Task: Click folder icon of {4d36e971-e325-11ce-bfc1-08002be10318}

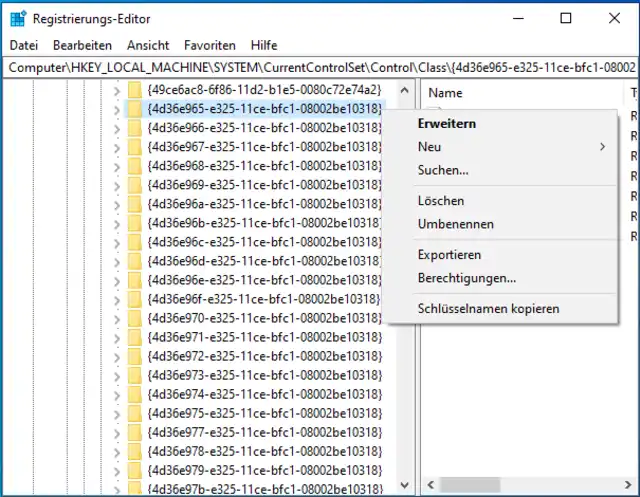Action: [x=135, y=337]
